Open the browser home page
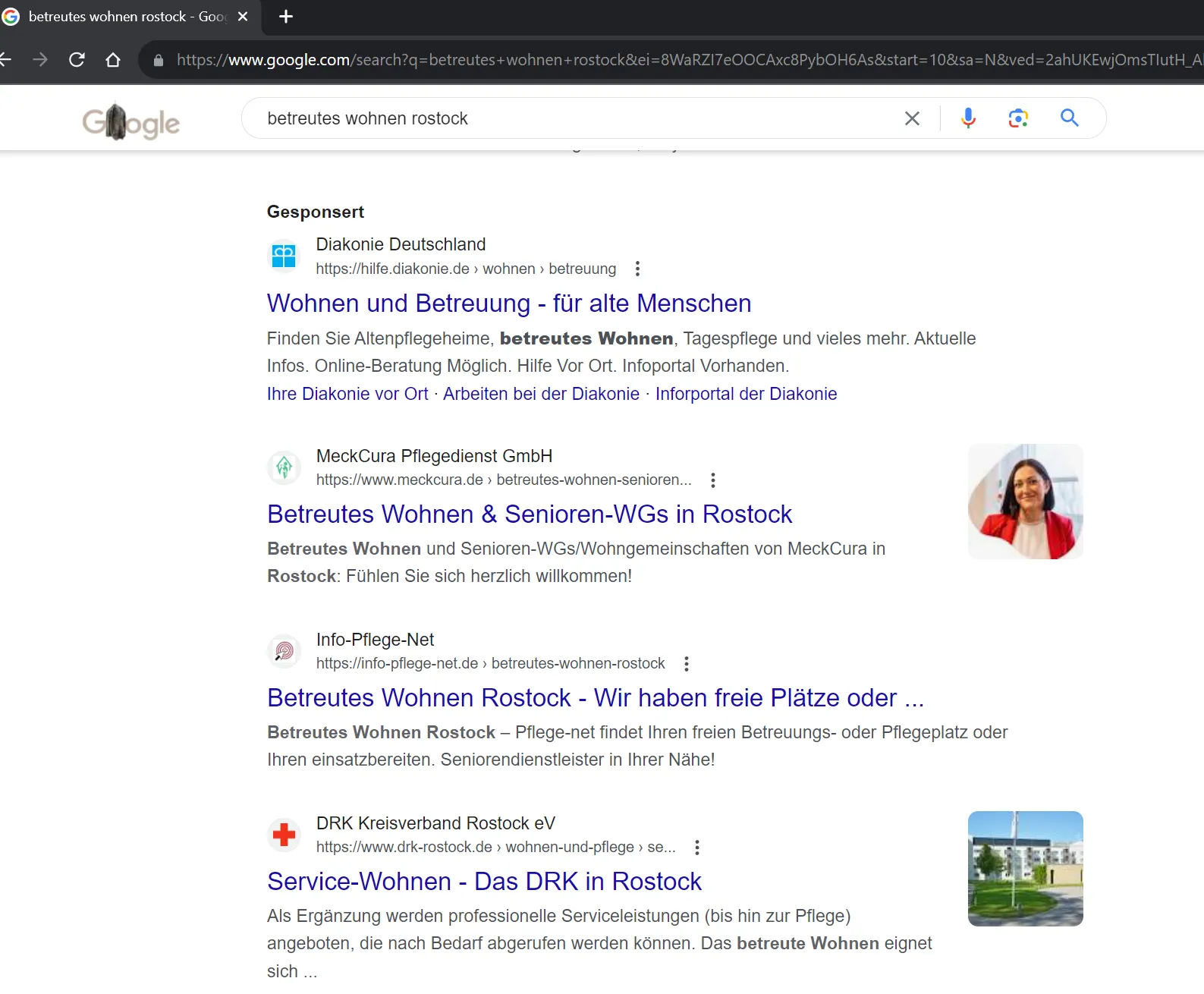This screenshot has height=994, width=1204. 113,59
